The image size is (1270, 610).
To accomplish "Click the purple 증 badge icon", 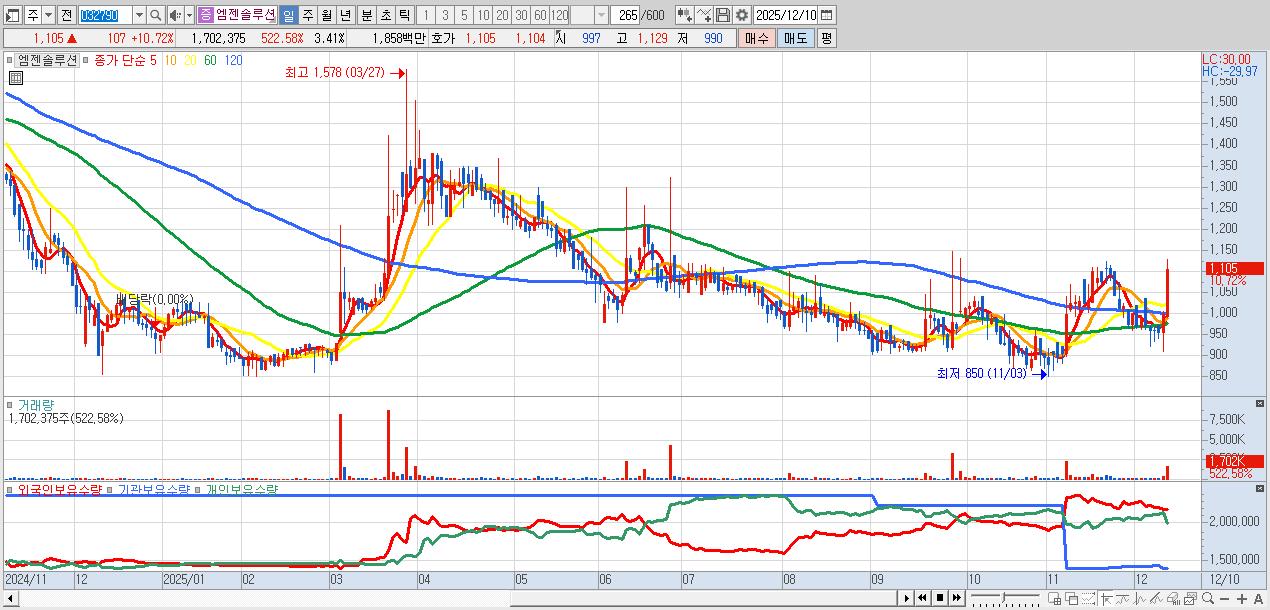I will [x=205, y=15].
